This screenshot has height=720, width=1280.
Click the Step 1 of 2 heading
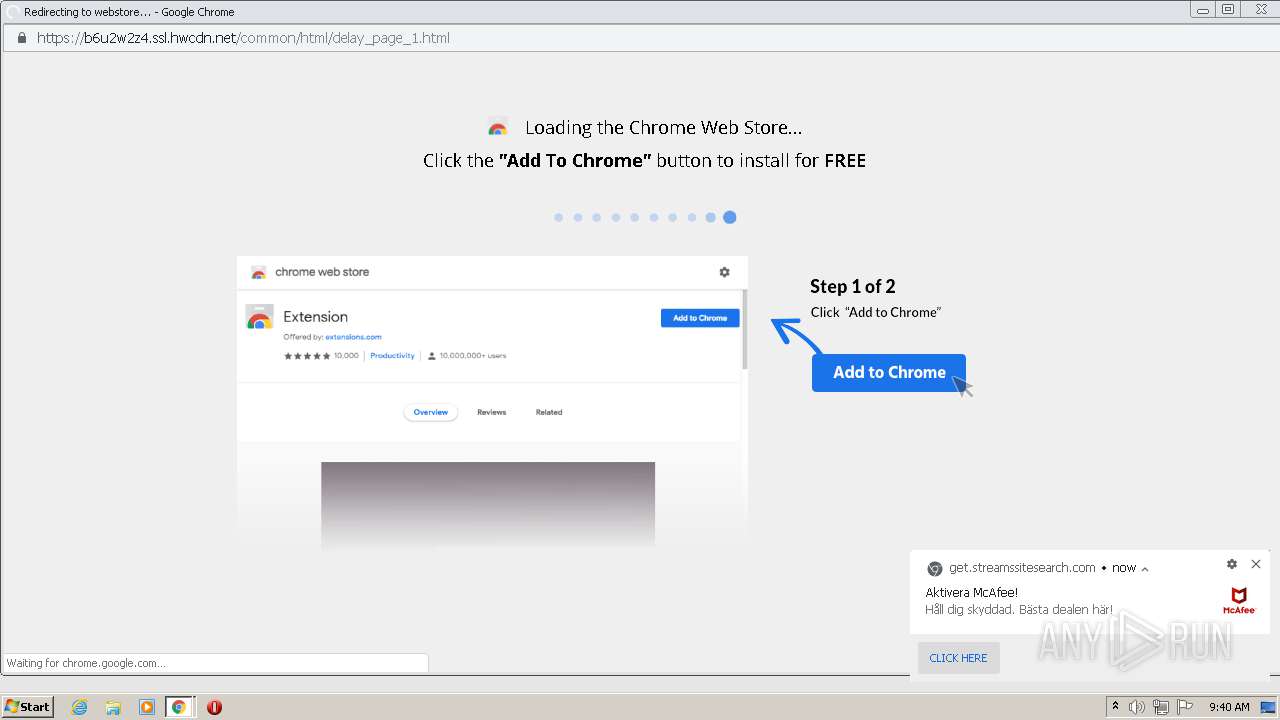(853, 286)
